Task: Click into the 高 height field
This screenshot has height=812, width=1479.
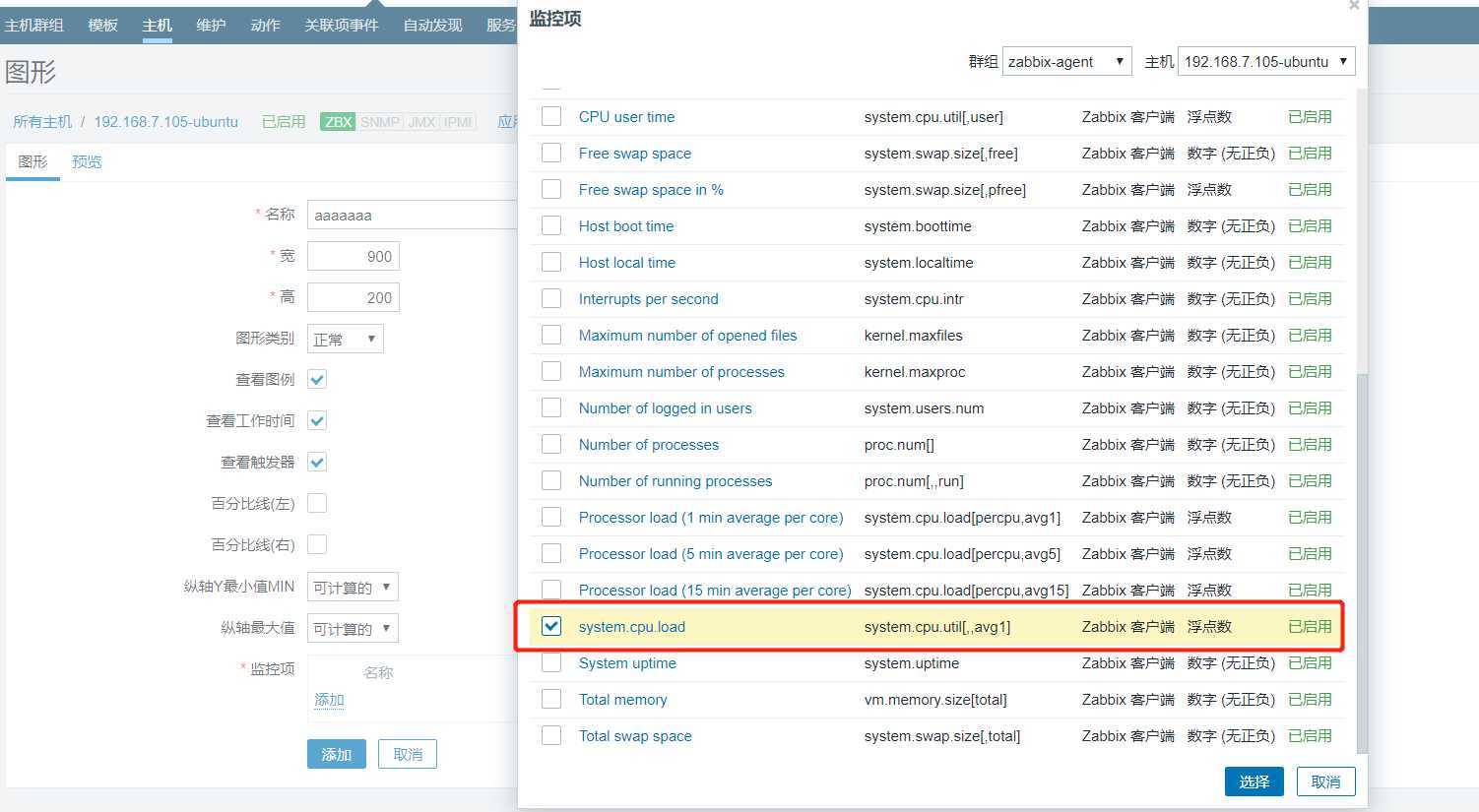Action: (353, 297)
